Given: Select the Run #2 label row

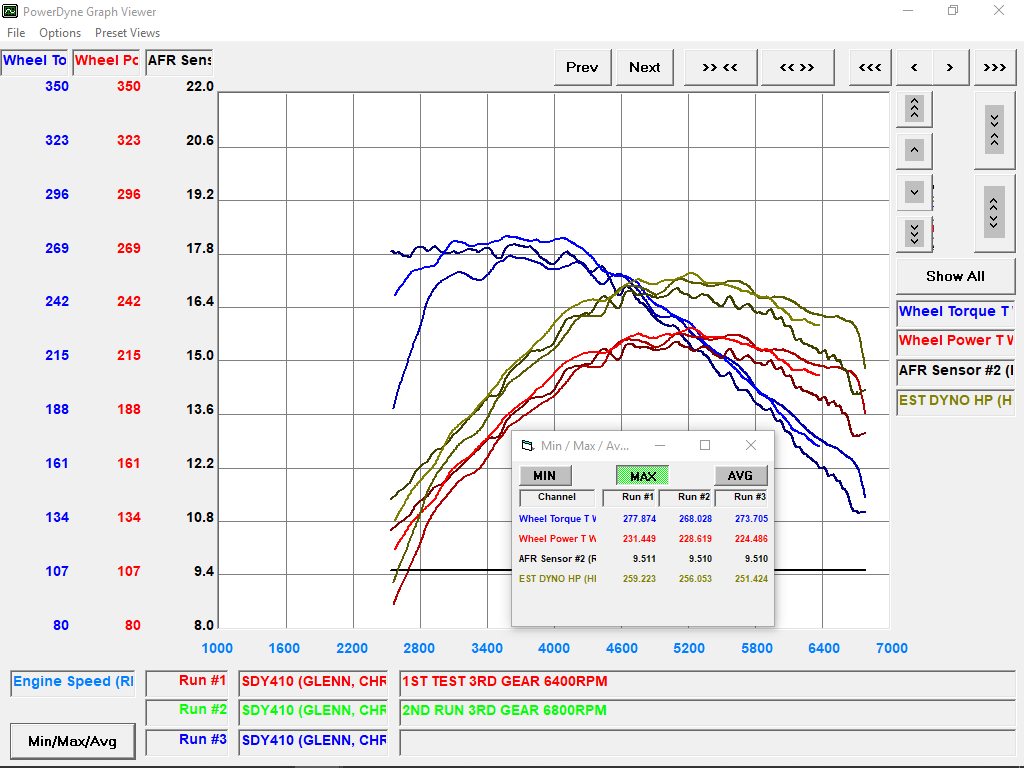Looking at the screenshot, I should click(x=186, y=712).
